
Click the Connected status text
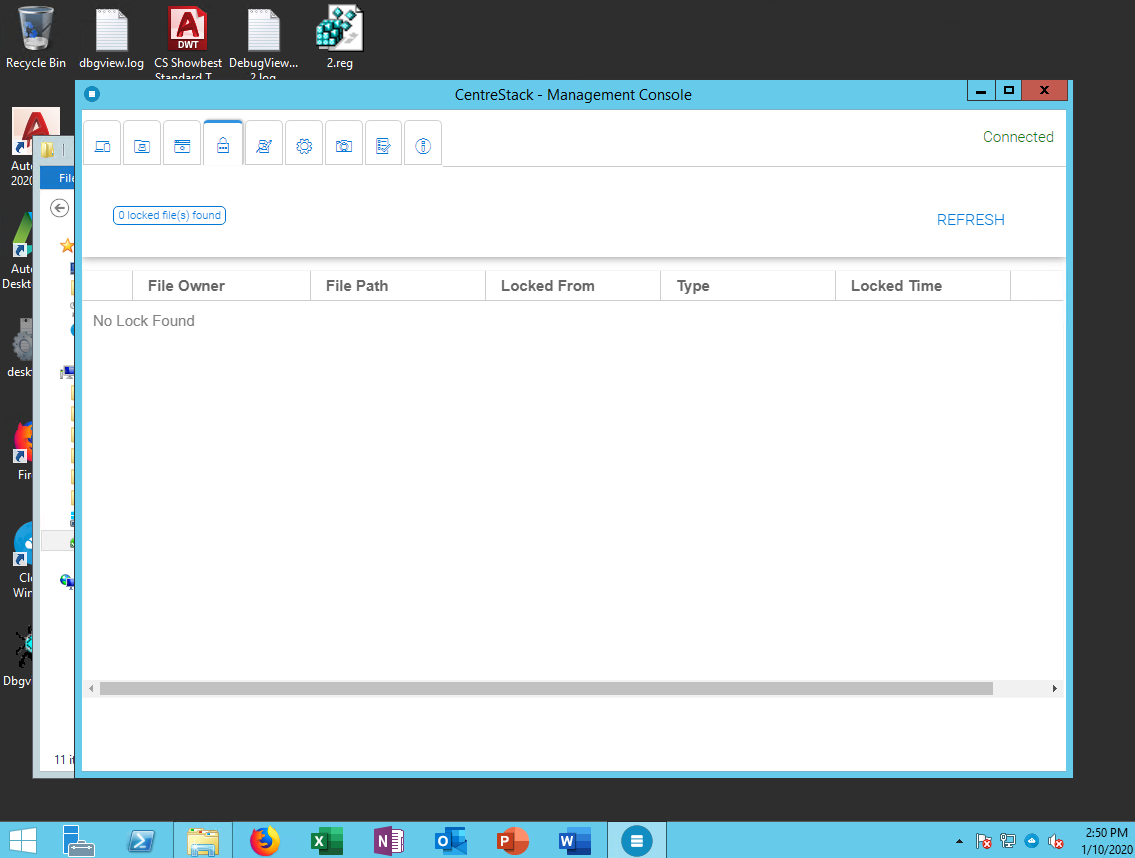point(1018,137)
